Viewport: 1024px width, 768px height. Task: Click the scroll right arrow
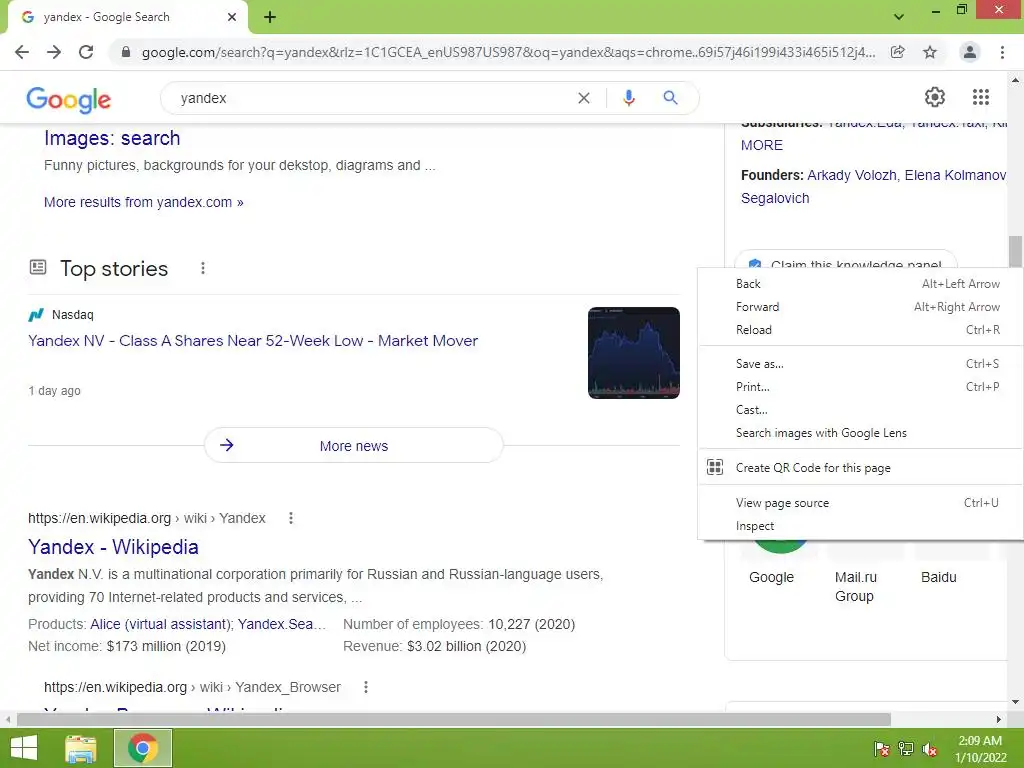[x=999, y=720]
